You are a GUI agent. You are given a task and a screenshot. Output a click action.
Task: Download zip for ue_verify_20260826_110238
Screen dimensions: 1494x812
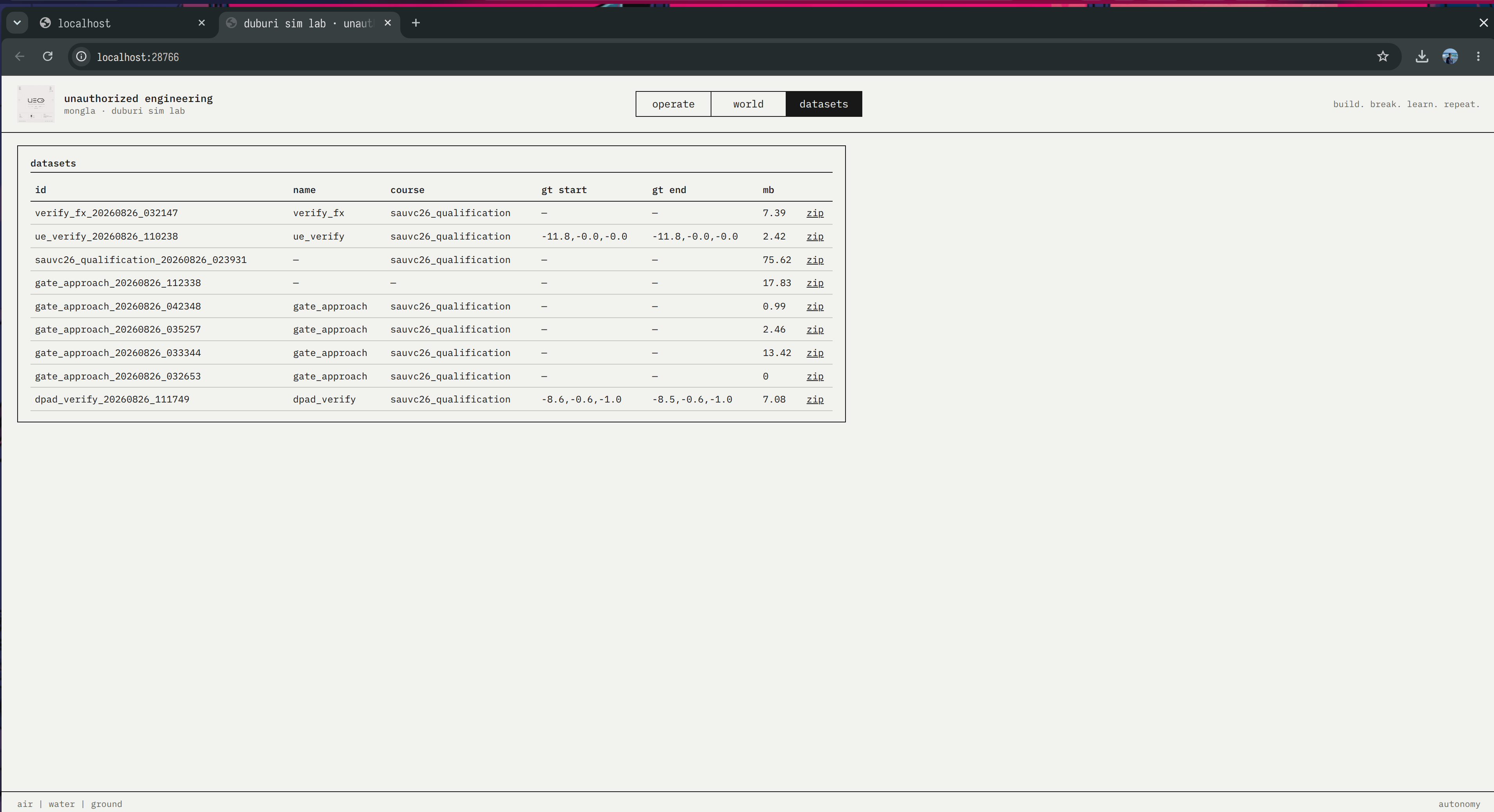[815, 236]
